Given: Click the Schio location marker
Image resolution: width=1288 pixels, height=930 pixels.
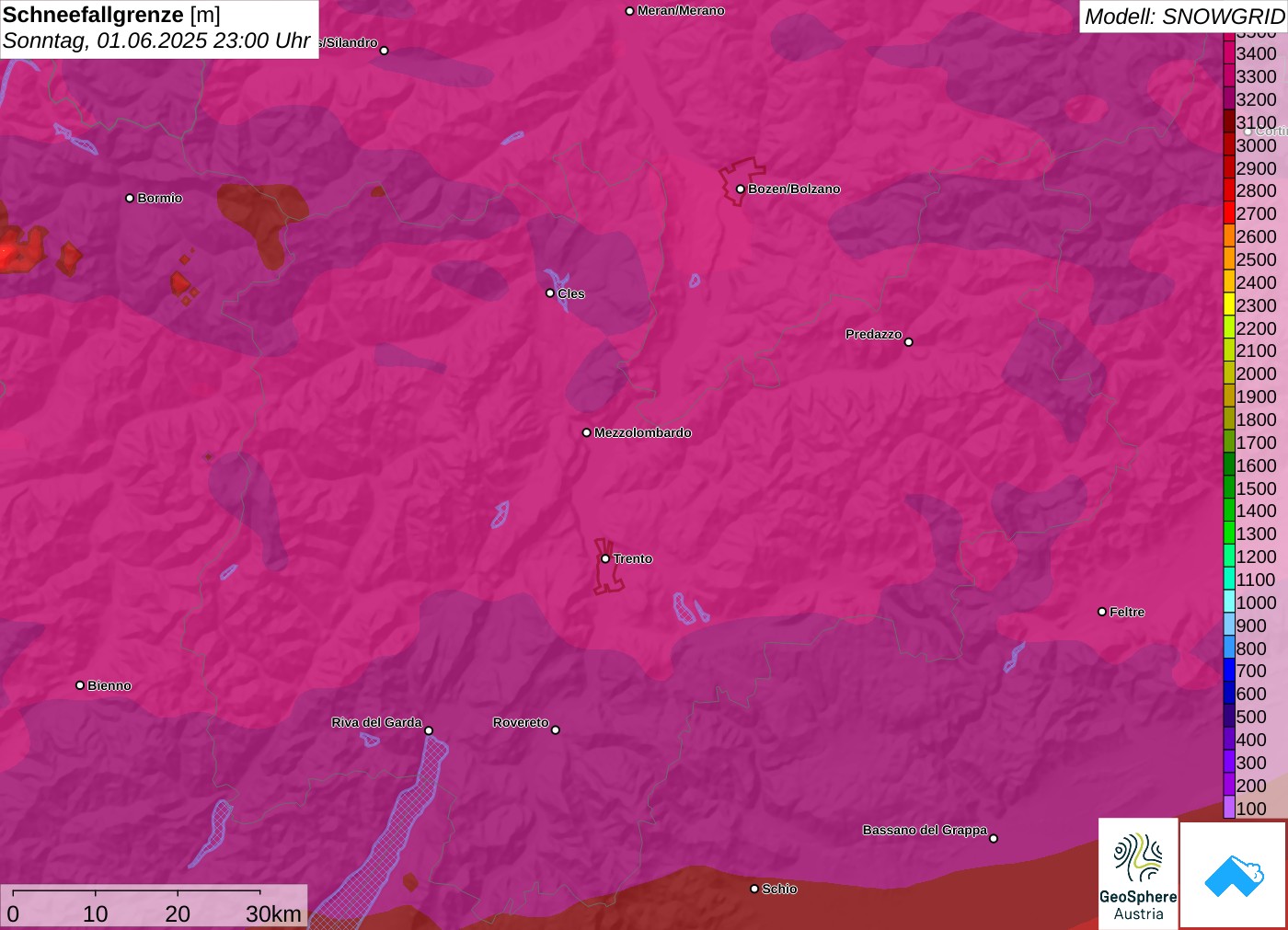Looking at the screenshot, I should coord(754,889).
